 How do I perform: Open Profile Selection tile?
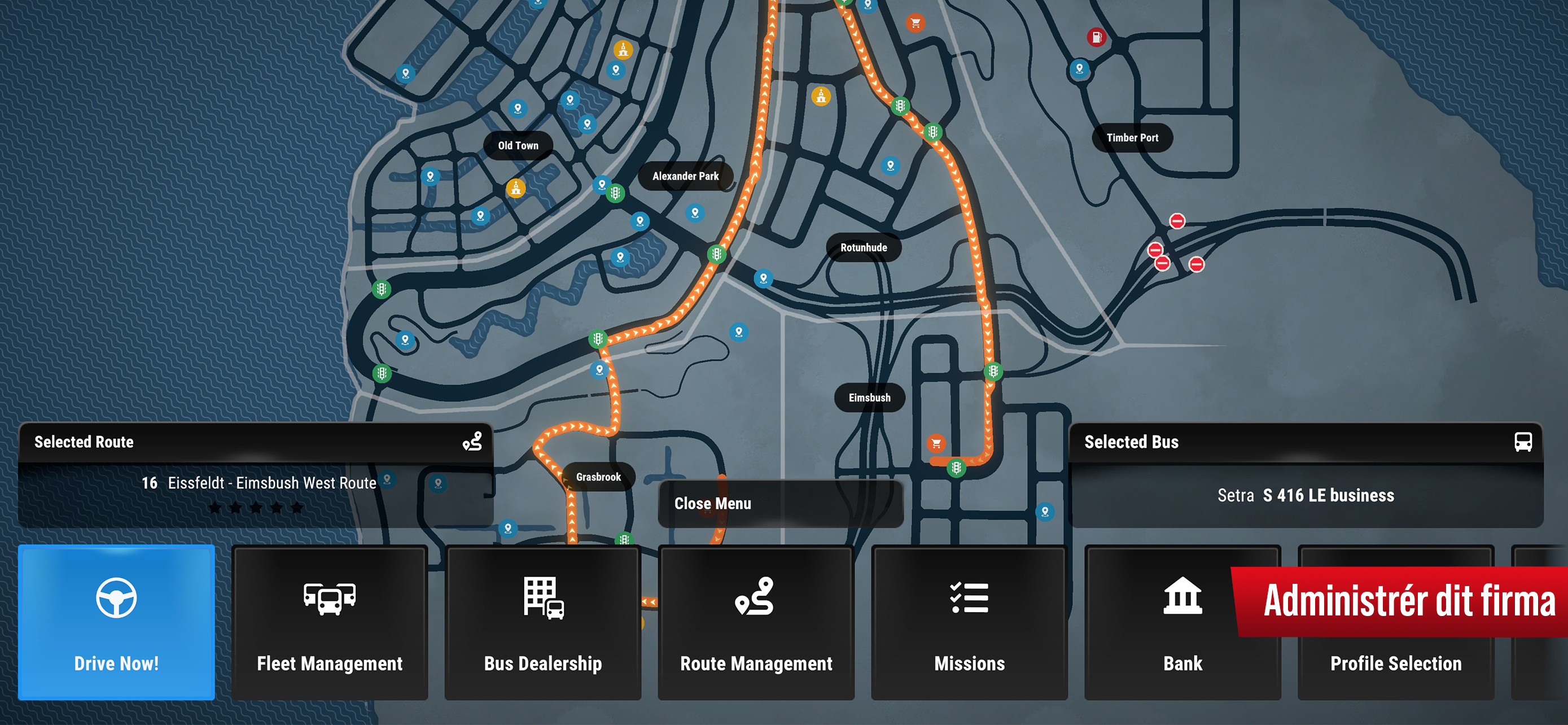(1395, 663)
